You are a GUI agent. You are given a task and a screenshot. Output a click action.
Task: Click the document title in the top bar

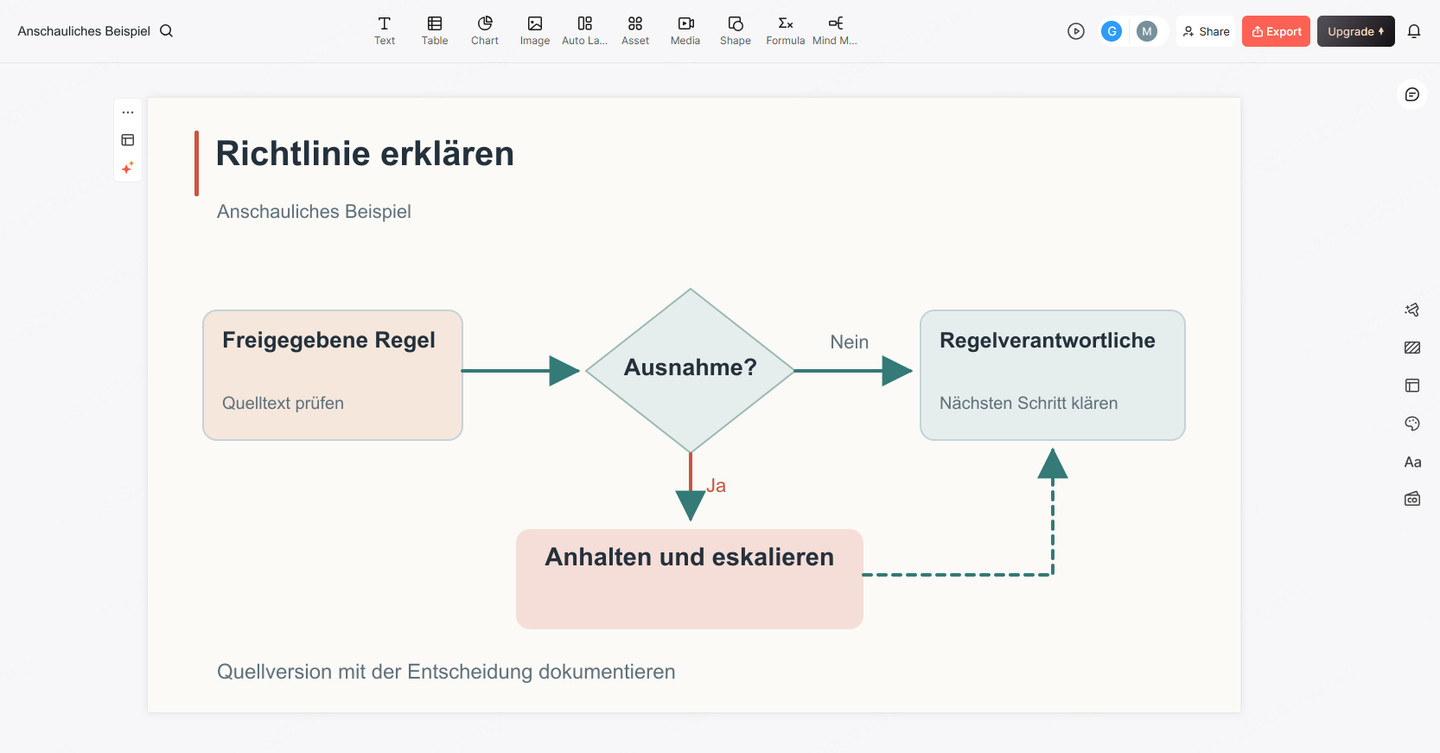84,31
